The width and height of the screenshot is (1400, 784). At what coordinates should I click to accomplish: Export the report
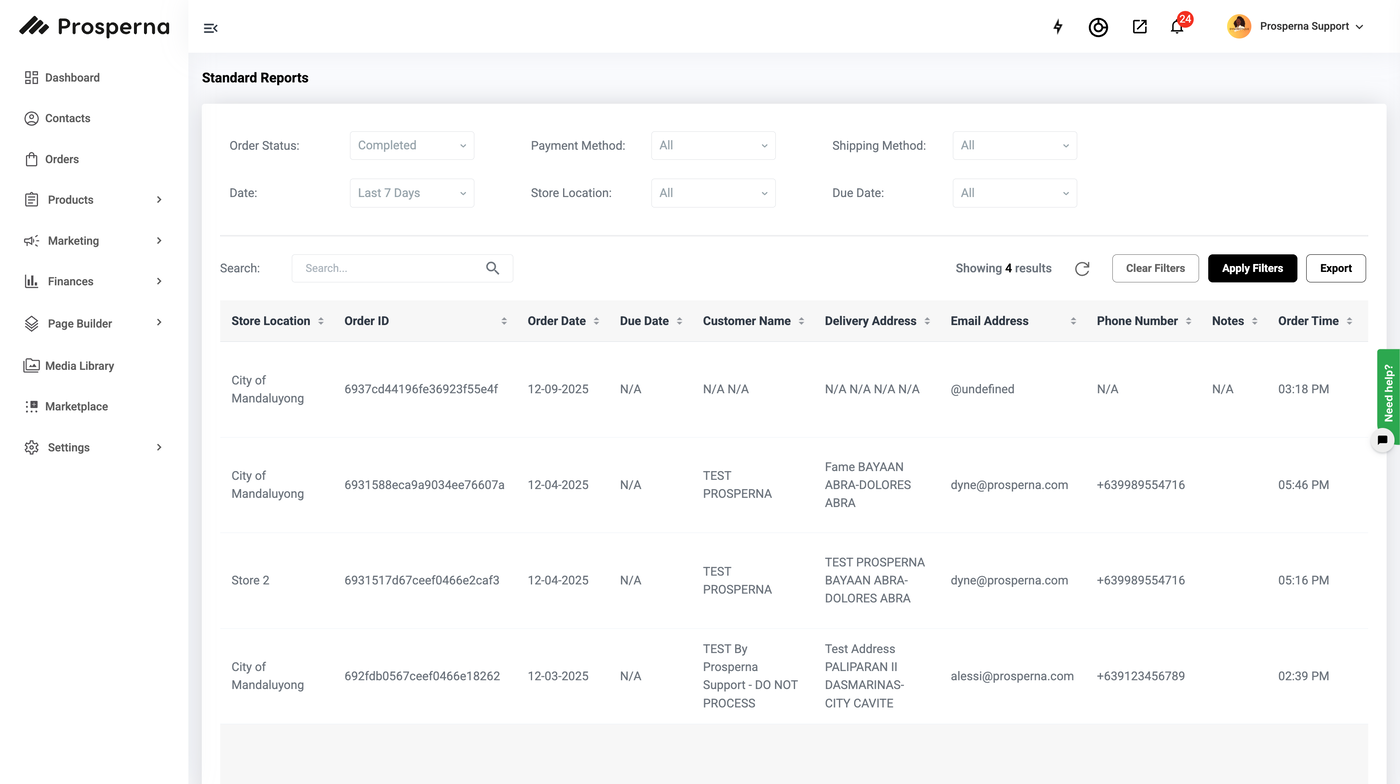coord(1336,268)
